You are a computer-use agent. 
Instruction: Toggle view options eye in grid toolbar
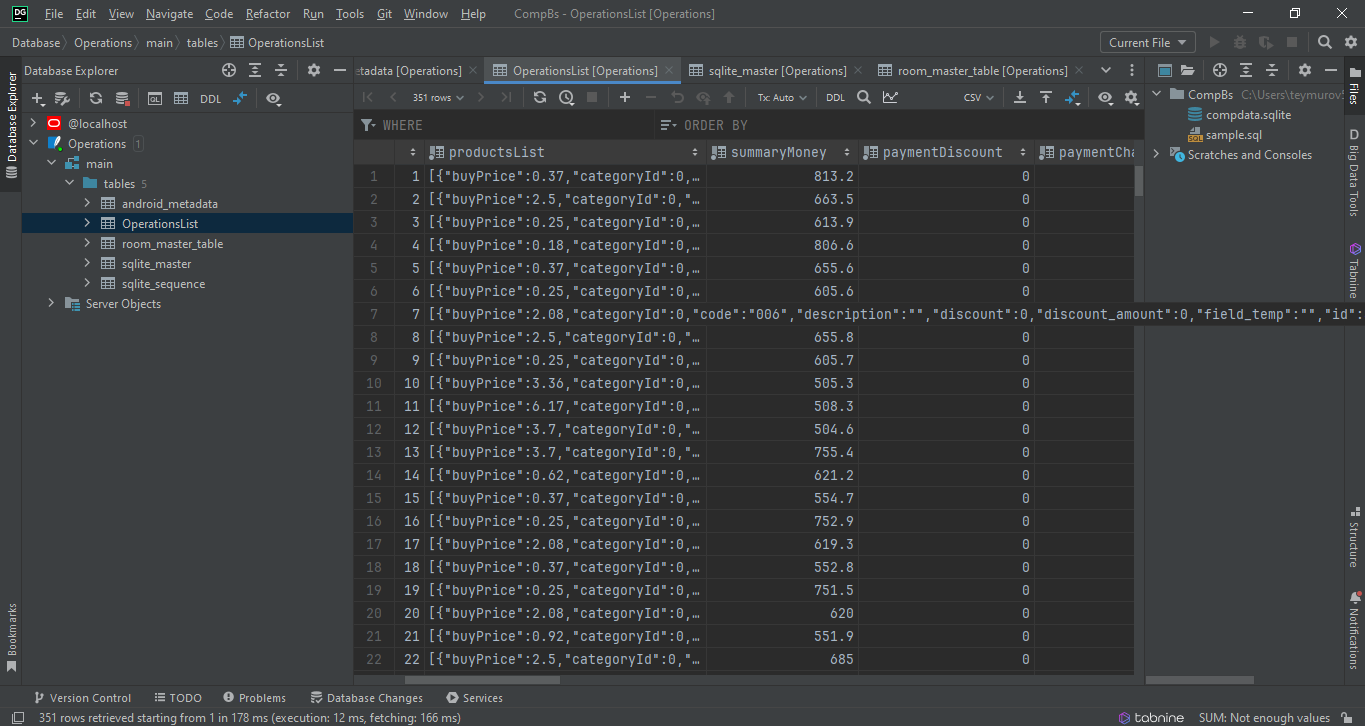coord(1105,98)
